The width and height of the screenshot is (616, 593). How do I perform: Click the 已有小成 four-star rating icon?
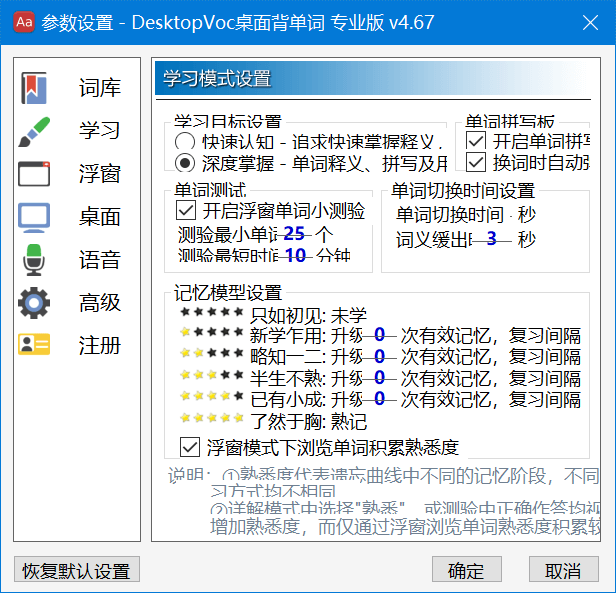212,396
